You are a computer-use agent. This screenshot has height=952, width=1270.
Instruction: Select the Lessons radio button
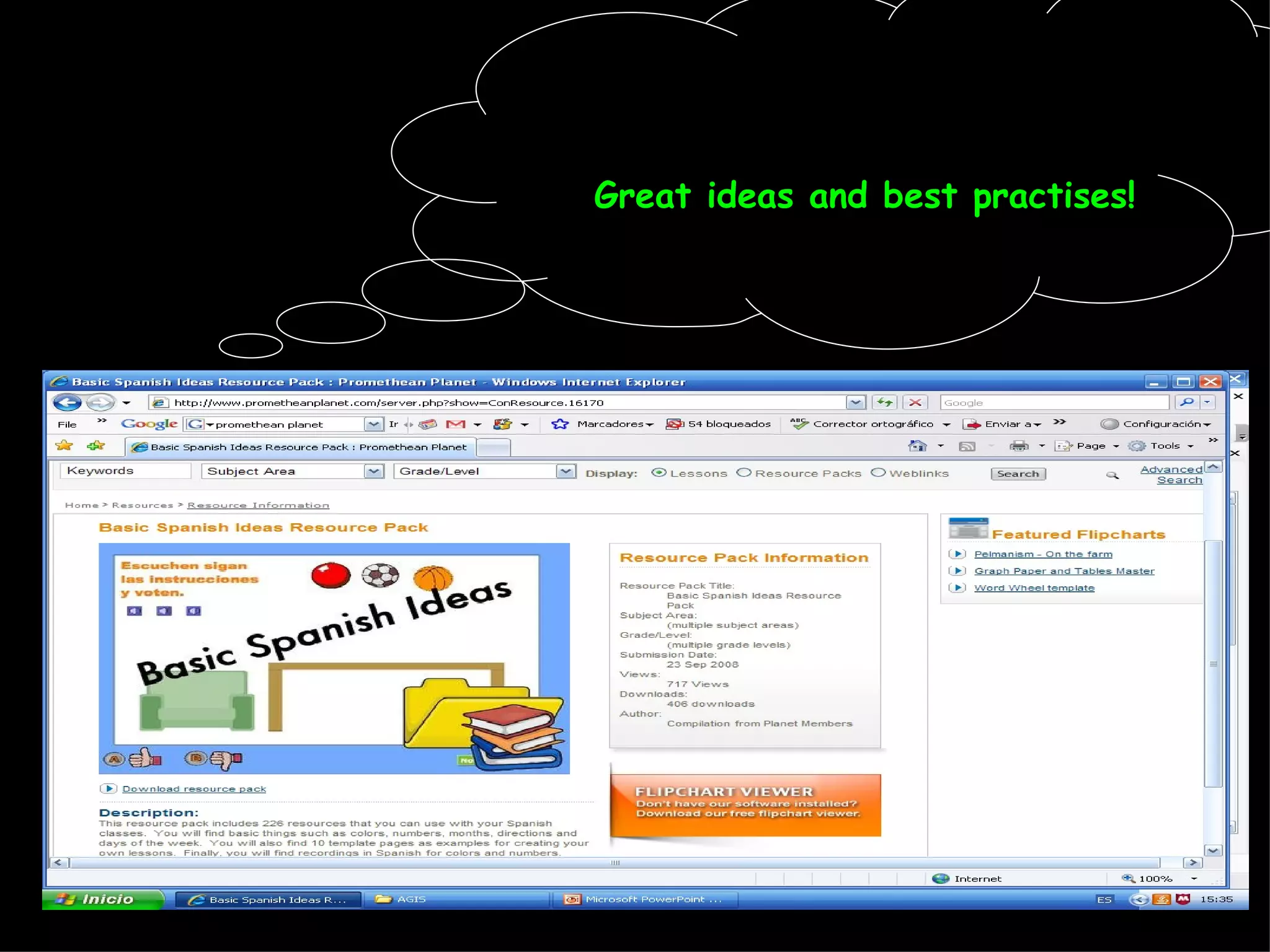pyautogui.click(x=659, y=472)
